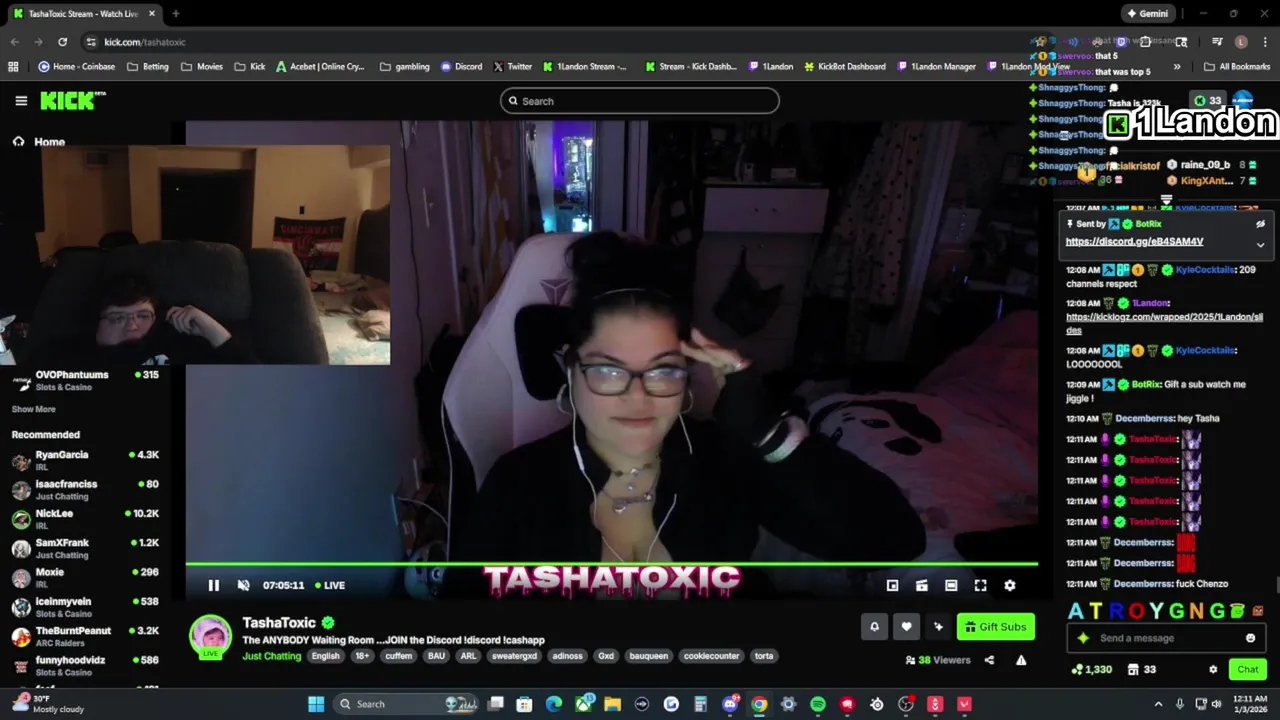Show hidden system tray icons

1158,704
